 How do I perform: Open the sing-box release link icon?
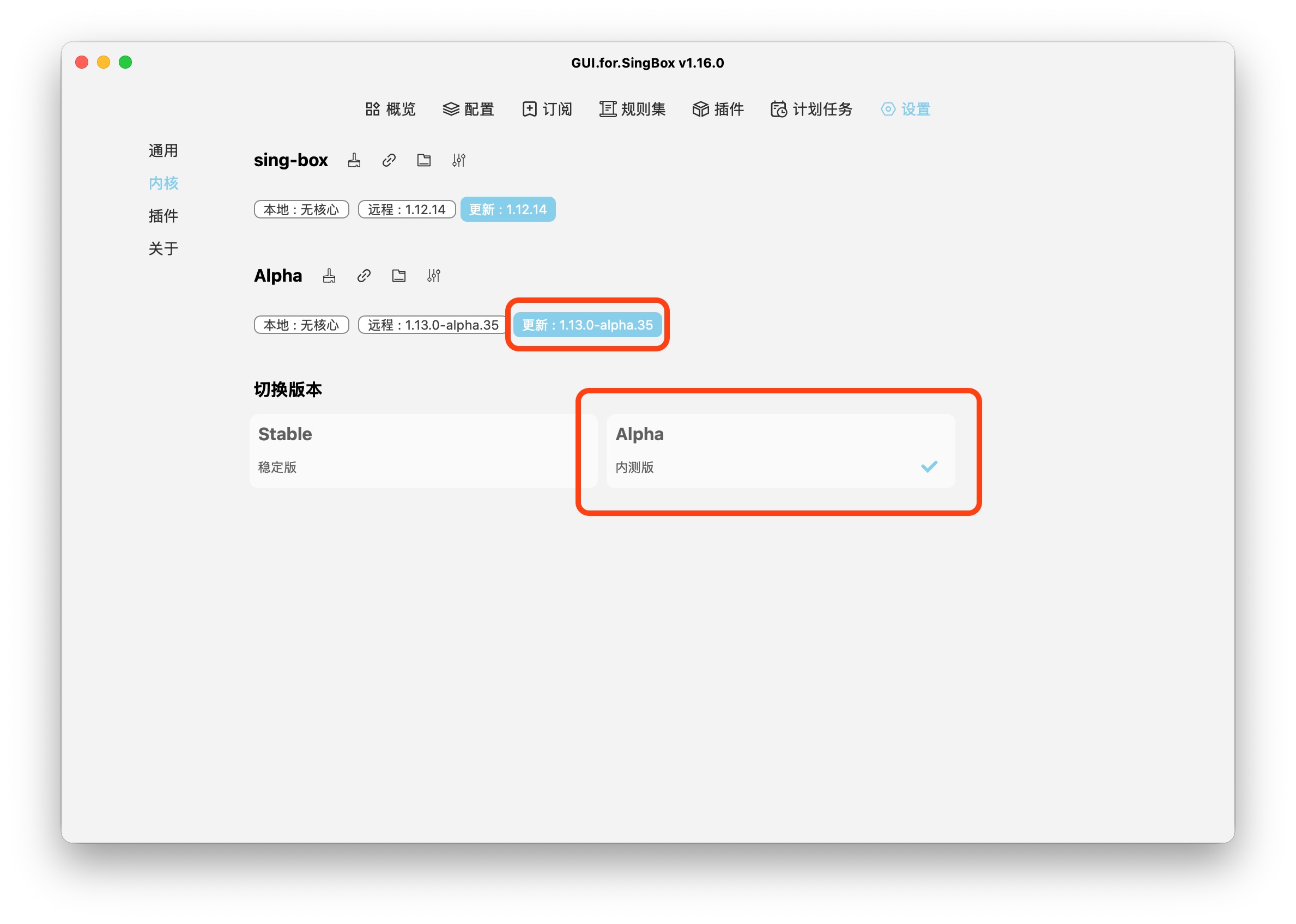[x=389, y=161]
